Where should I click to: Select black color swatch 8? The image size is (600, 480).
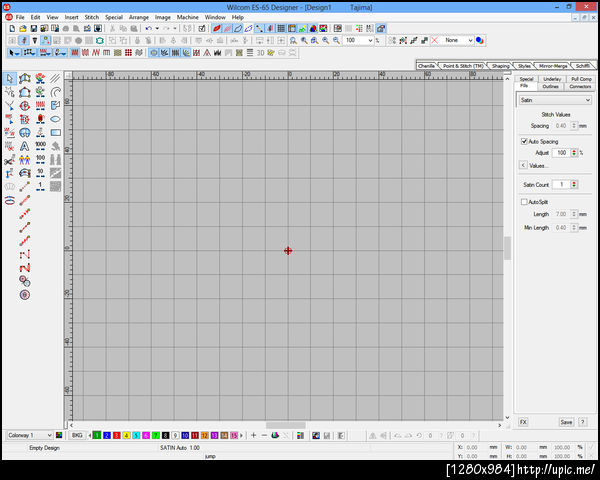165,436
